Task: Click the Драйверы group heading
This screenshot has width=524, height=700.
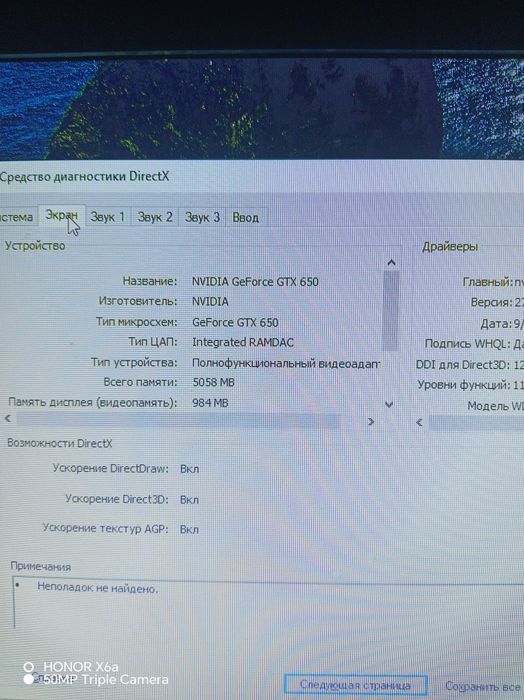Action: pyautogui.click(x=450, y=246)
